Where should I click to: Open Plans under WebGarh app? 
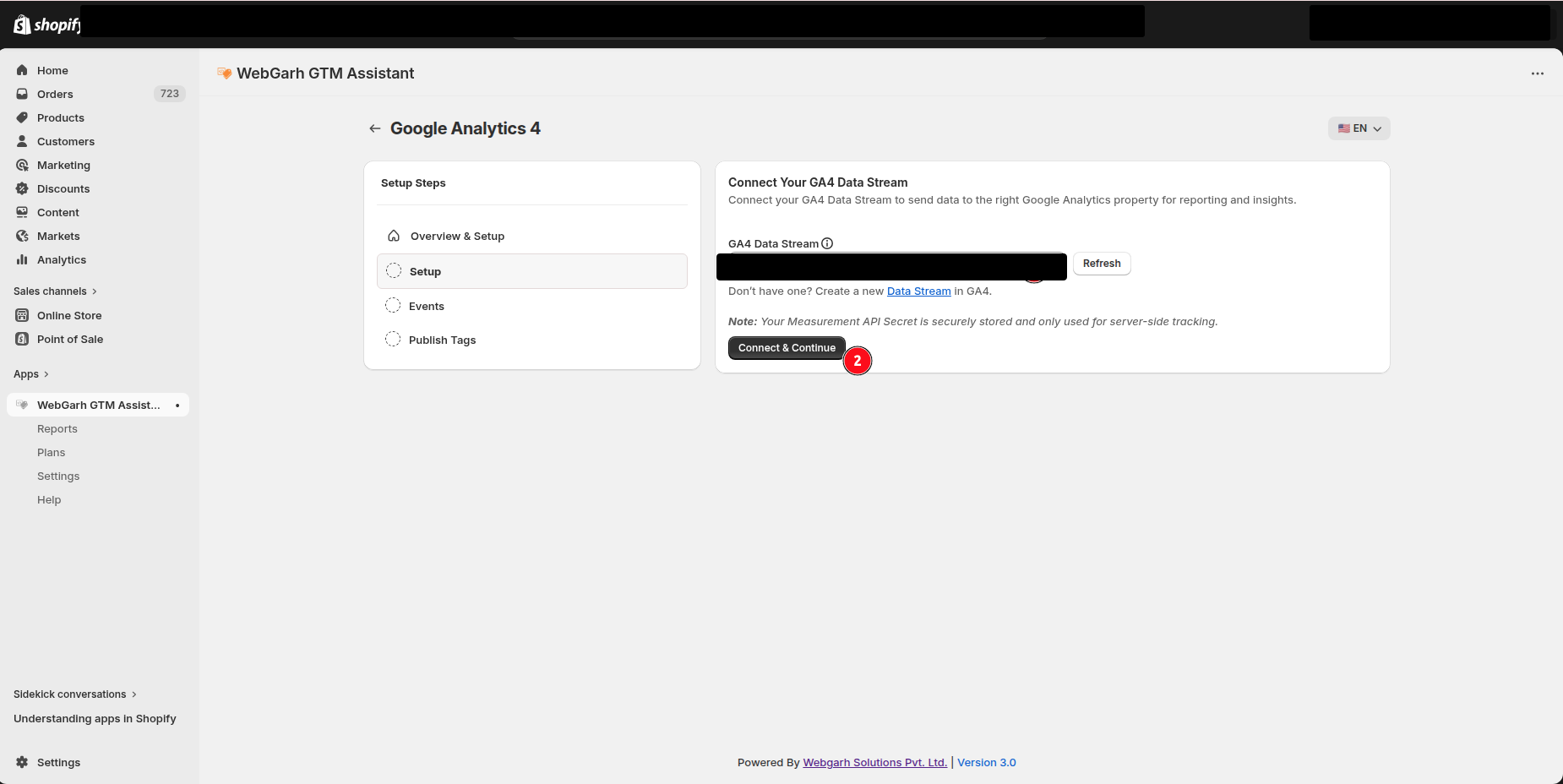click(51, 452)
